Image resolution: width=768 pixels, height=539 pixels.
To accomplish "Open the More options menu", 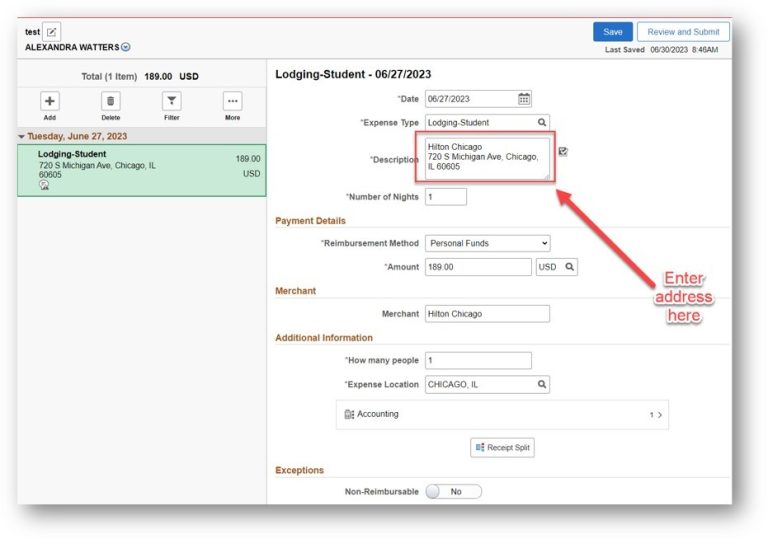I will pyautogui.click(x=233, y=101).
